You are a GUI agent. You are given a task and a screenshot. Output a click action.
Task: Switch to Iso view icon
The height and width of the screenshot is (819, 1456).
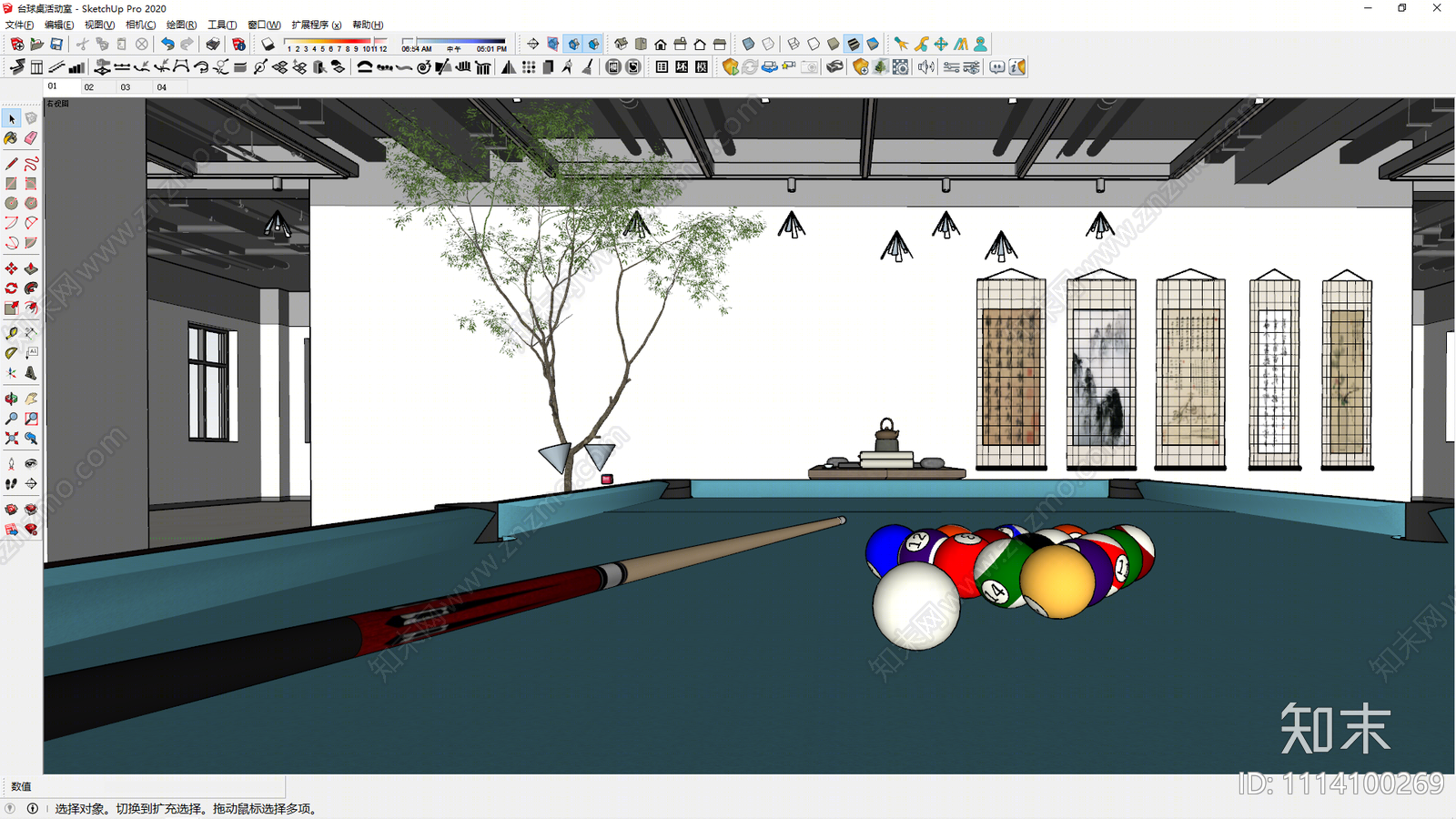pyautogui.click(x=621, y=44)
